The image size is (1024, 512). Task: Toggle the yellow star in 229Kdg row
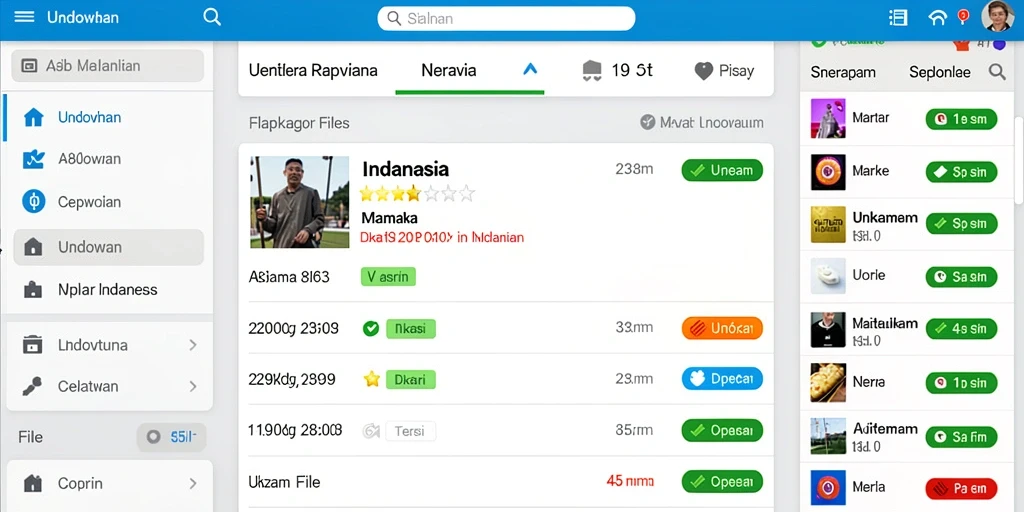tap(372, 379)
